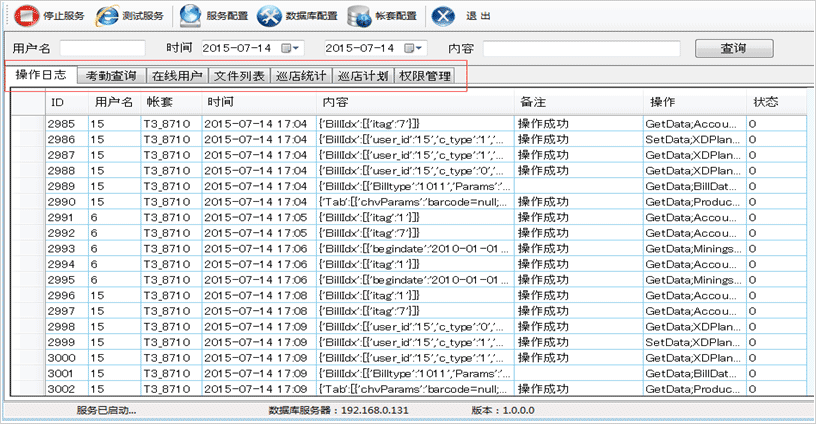The width and height of the screenshot is (816, 424).
Task: Click the 用户名 input field
Action: point(102,48)
